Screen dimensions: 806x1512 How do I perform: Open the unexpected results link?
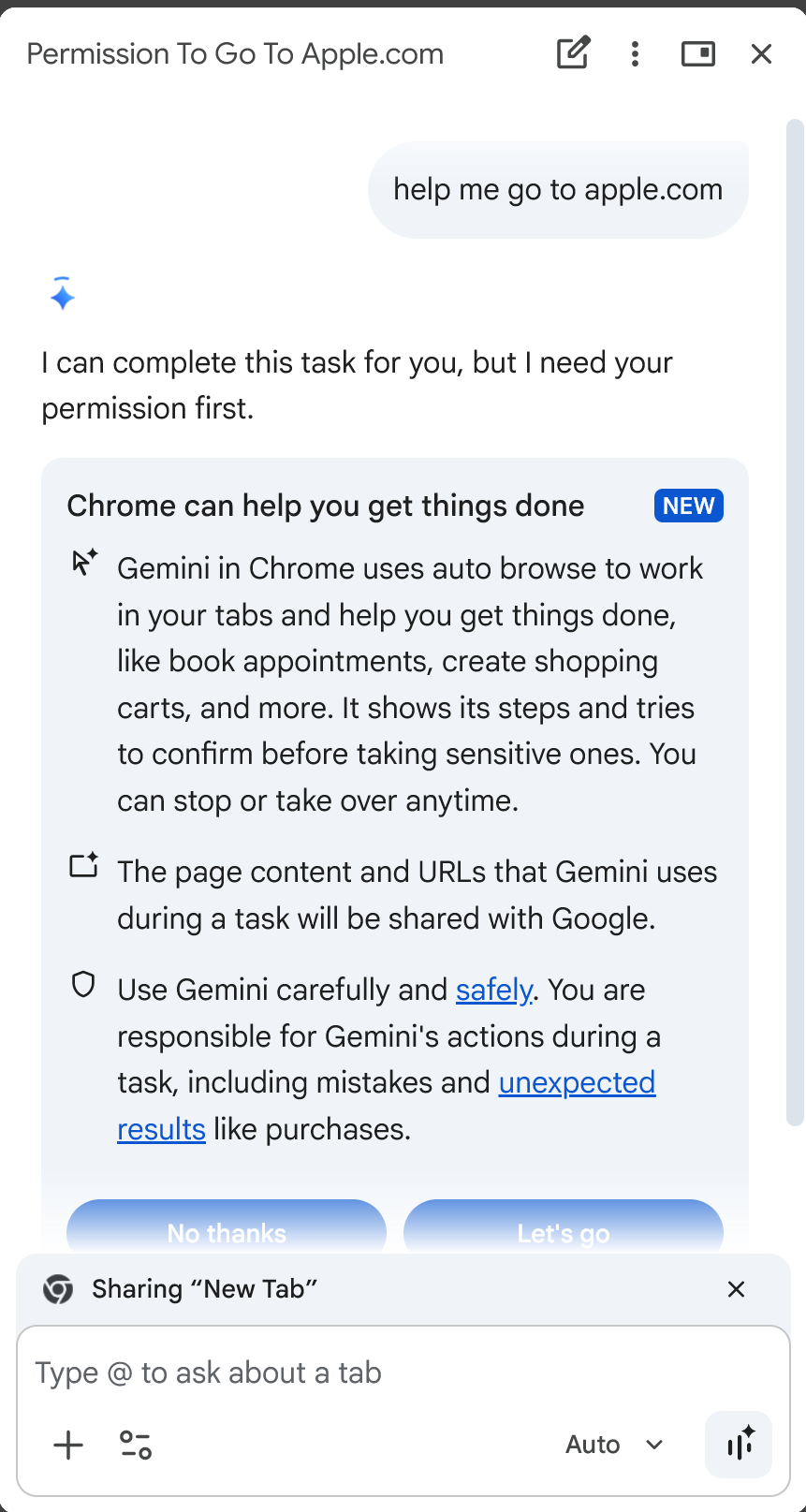[387, 1106]
